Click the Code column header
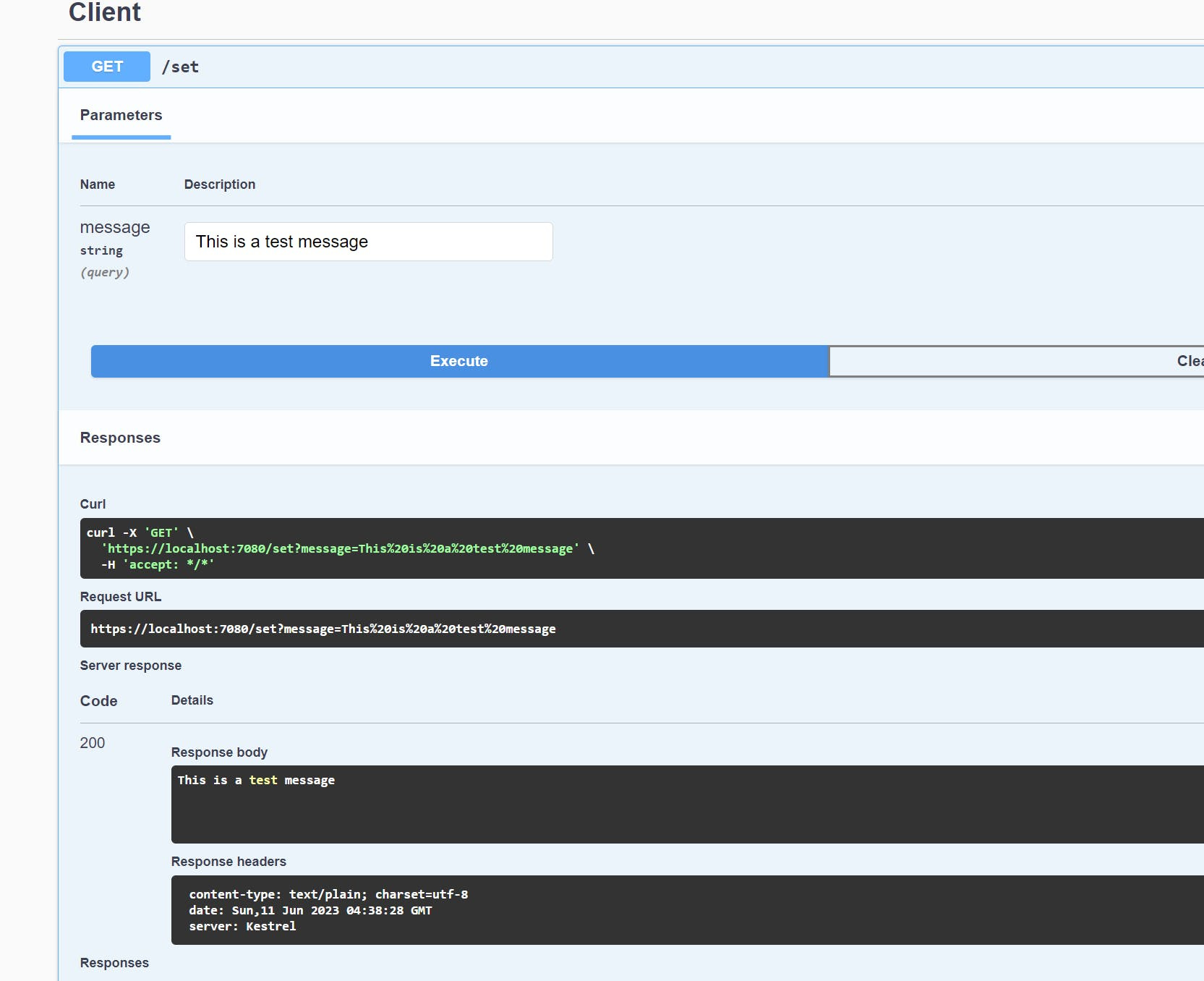 99,701
